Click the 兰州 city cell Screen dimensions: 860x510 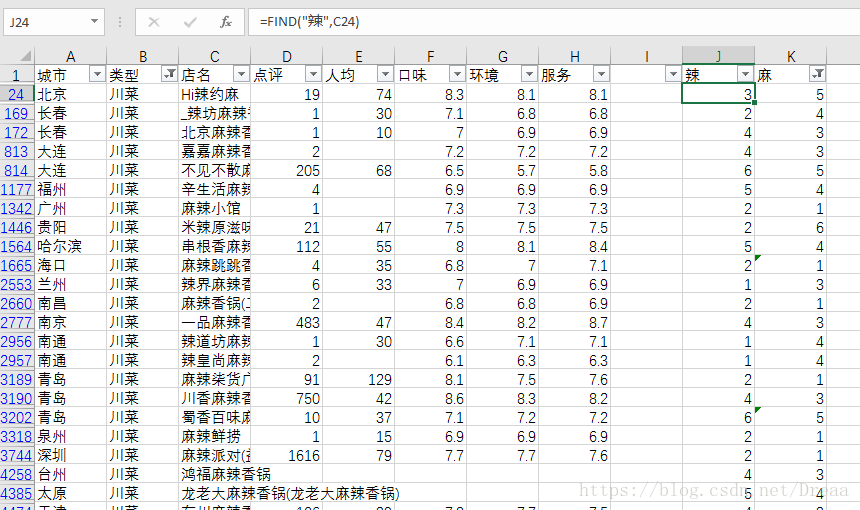tap(71, 285)
